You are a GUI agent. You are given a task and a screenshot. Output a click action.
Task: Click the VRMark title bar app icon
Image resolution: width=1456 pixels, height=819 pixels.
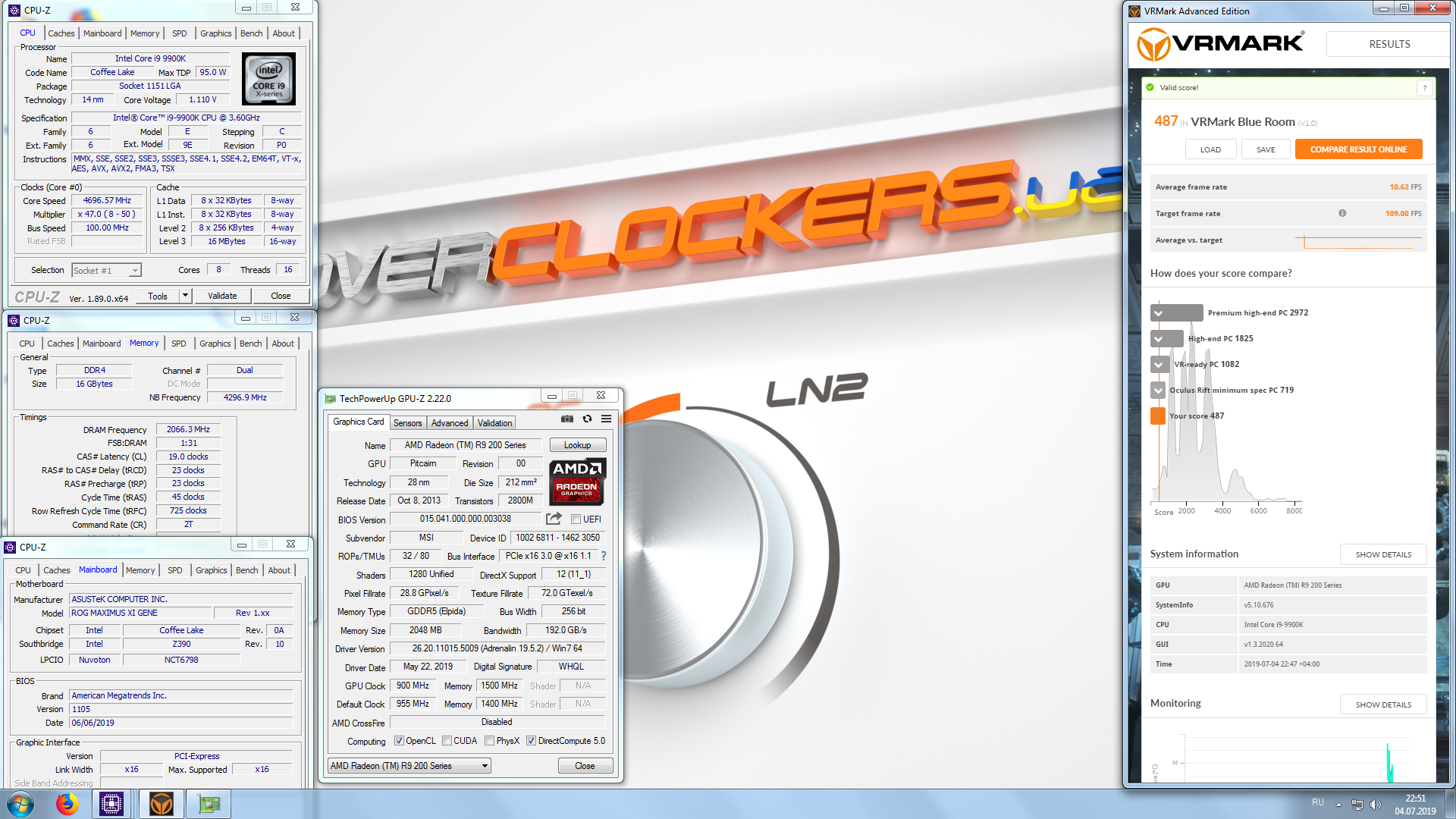[1134, 11]
